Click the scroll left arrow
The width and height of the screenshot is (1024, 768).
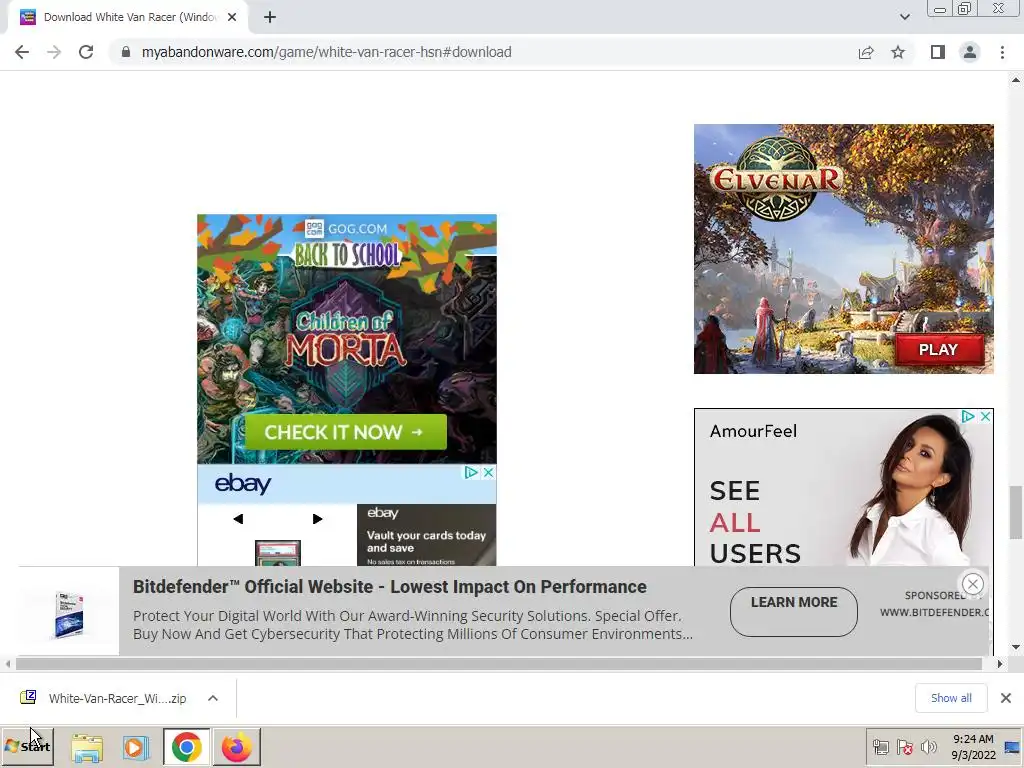point(7,664)
